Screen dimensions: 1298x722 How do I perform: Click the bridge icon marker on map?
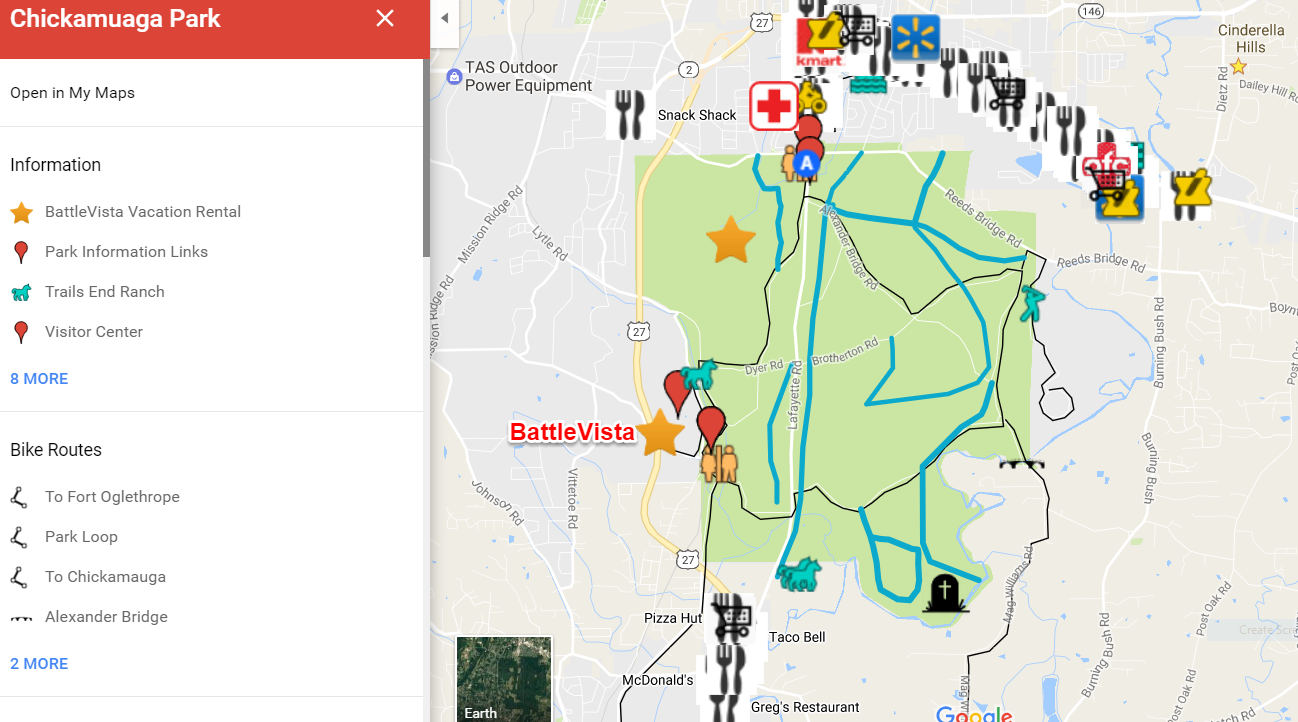click(x=1021, y=464)
